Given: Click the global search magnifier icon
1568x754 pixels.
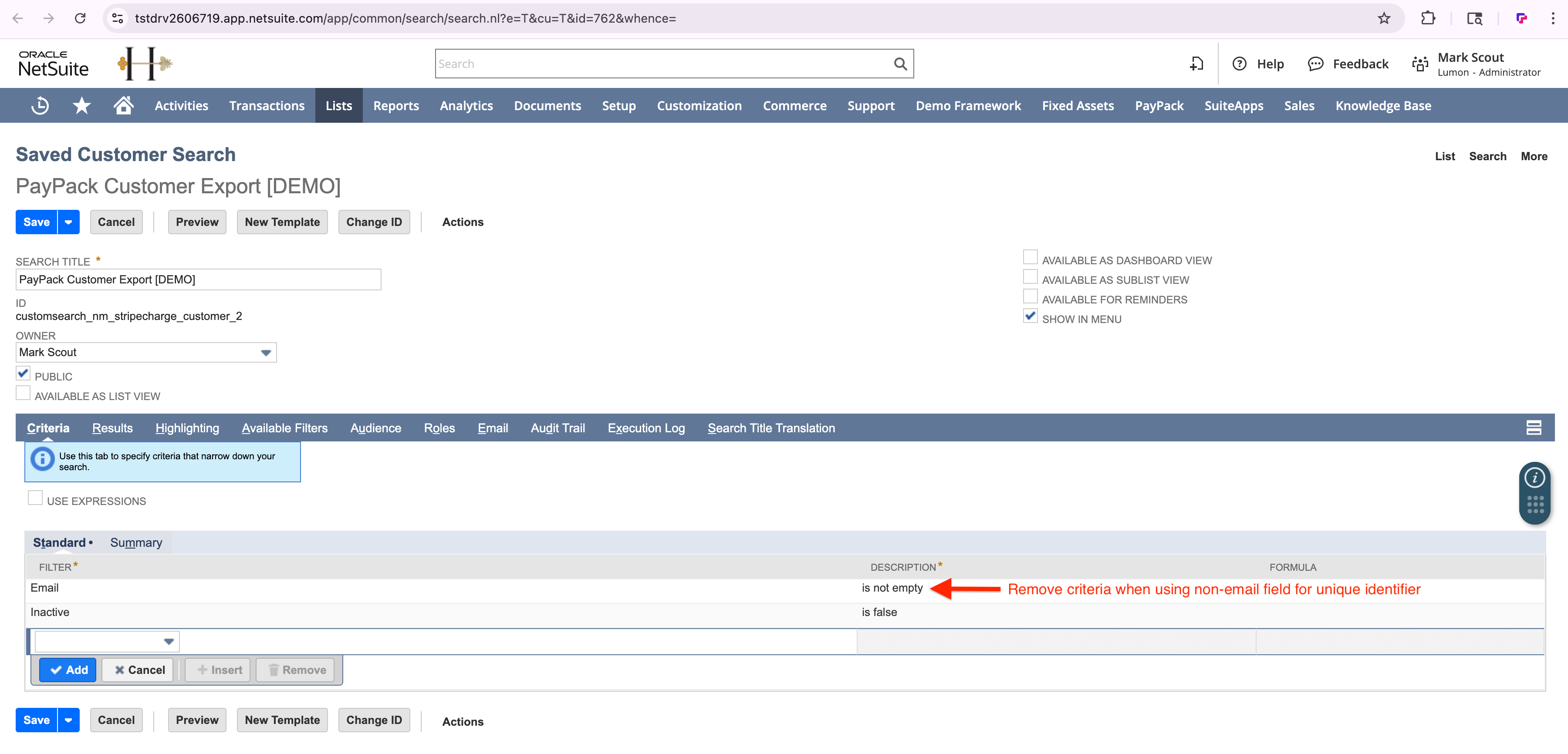Looking at the screenshot, I should click(x=900, y=63).
